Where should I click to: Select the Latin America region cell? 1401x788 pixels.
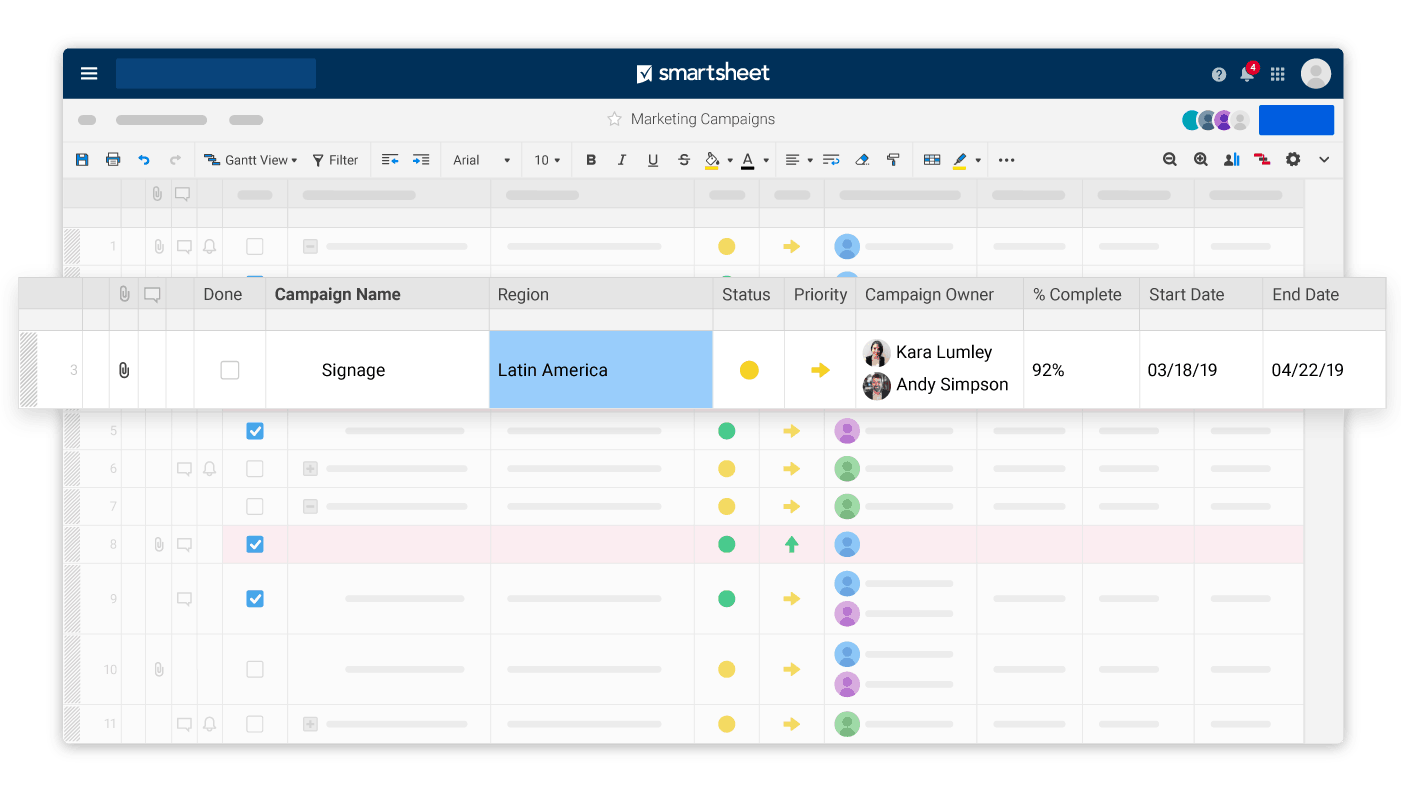[x=600, y=370]
